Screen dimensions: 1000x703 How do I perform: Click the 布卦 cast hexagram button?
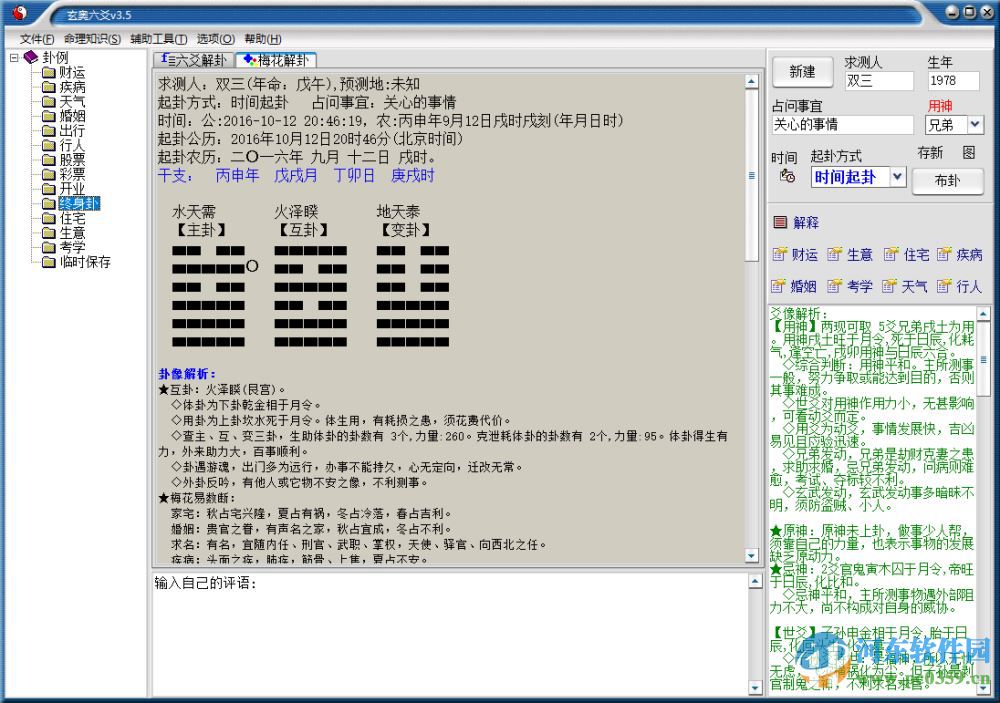(947, 182)
